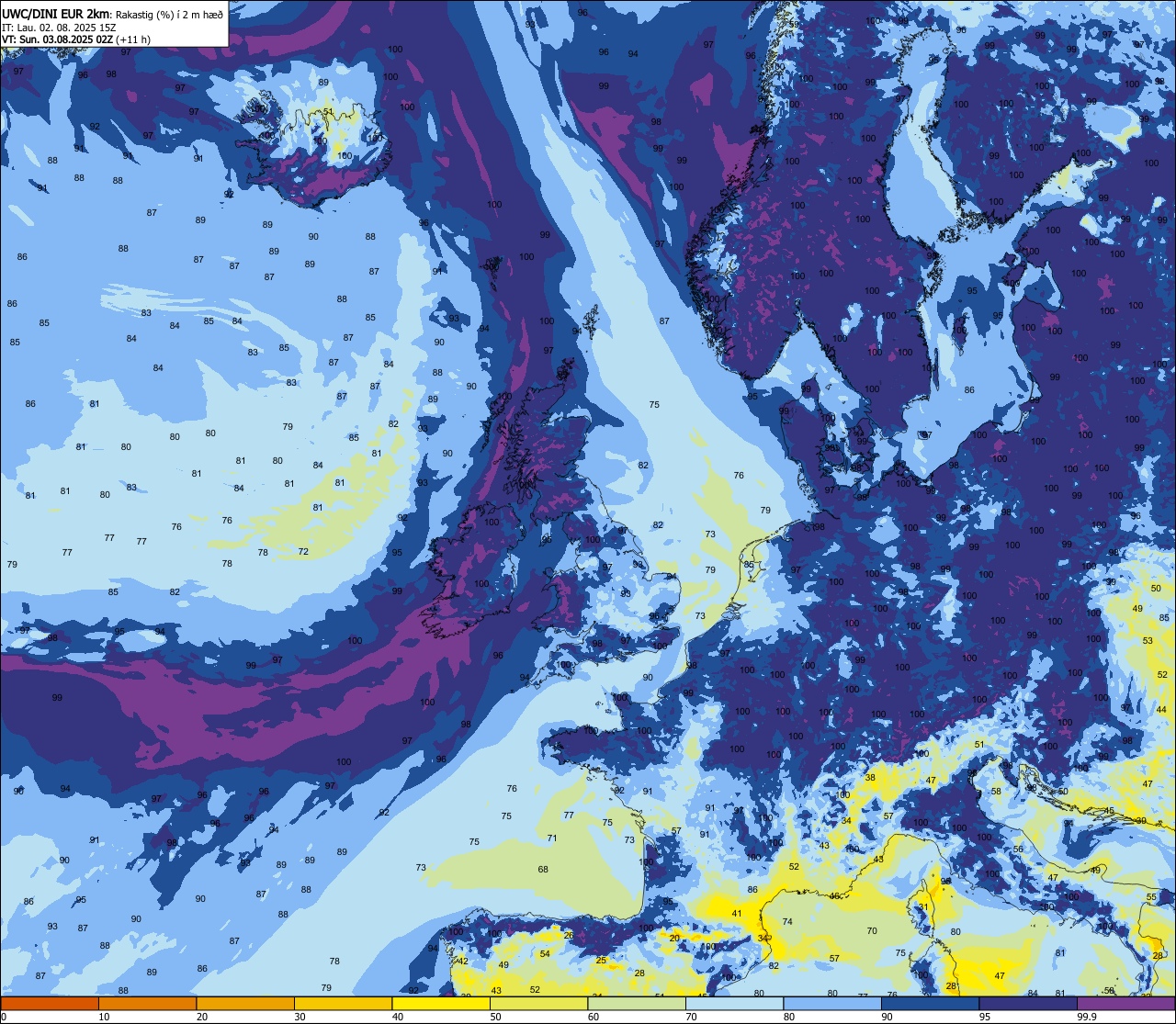Click the humidity value '44' at right edge
Viewport: 1176px width, 1024px height.
point(1161,709)
